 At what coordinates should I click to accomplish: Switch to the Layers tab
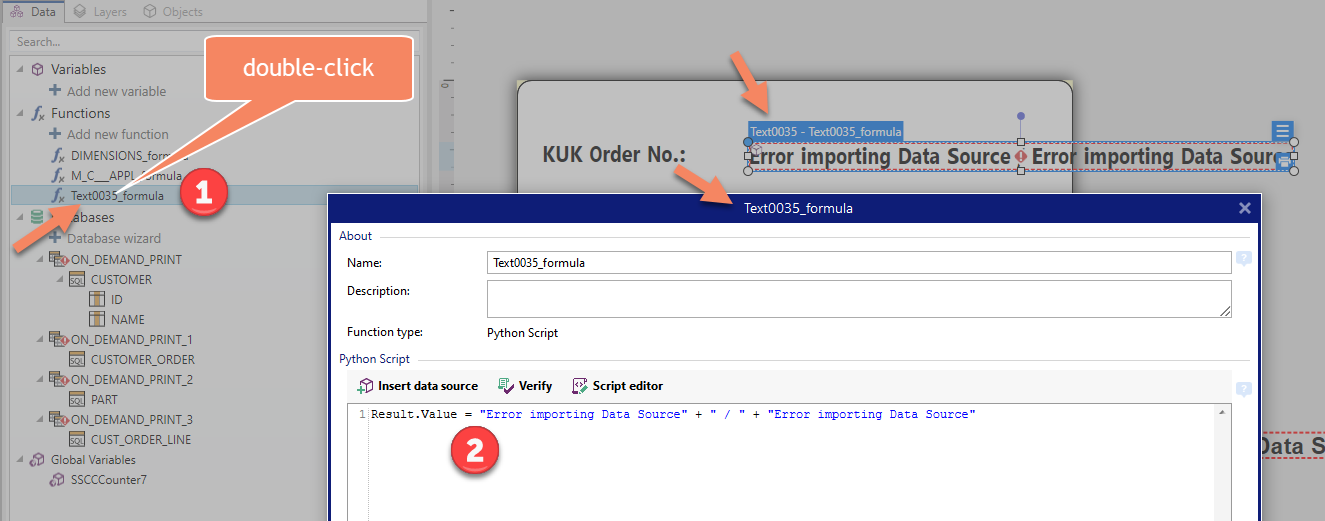coord(101,12)
